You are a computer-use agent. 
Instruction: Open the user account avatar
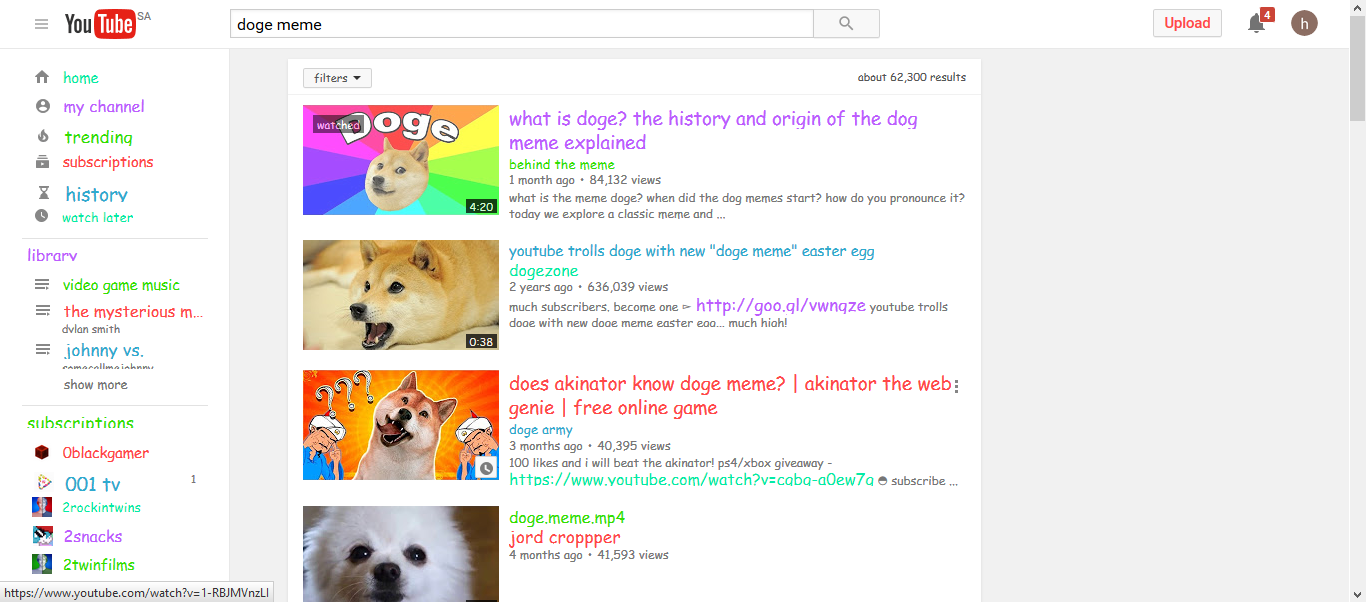tap(1304, 23)
